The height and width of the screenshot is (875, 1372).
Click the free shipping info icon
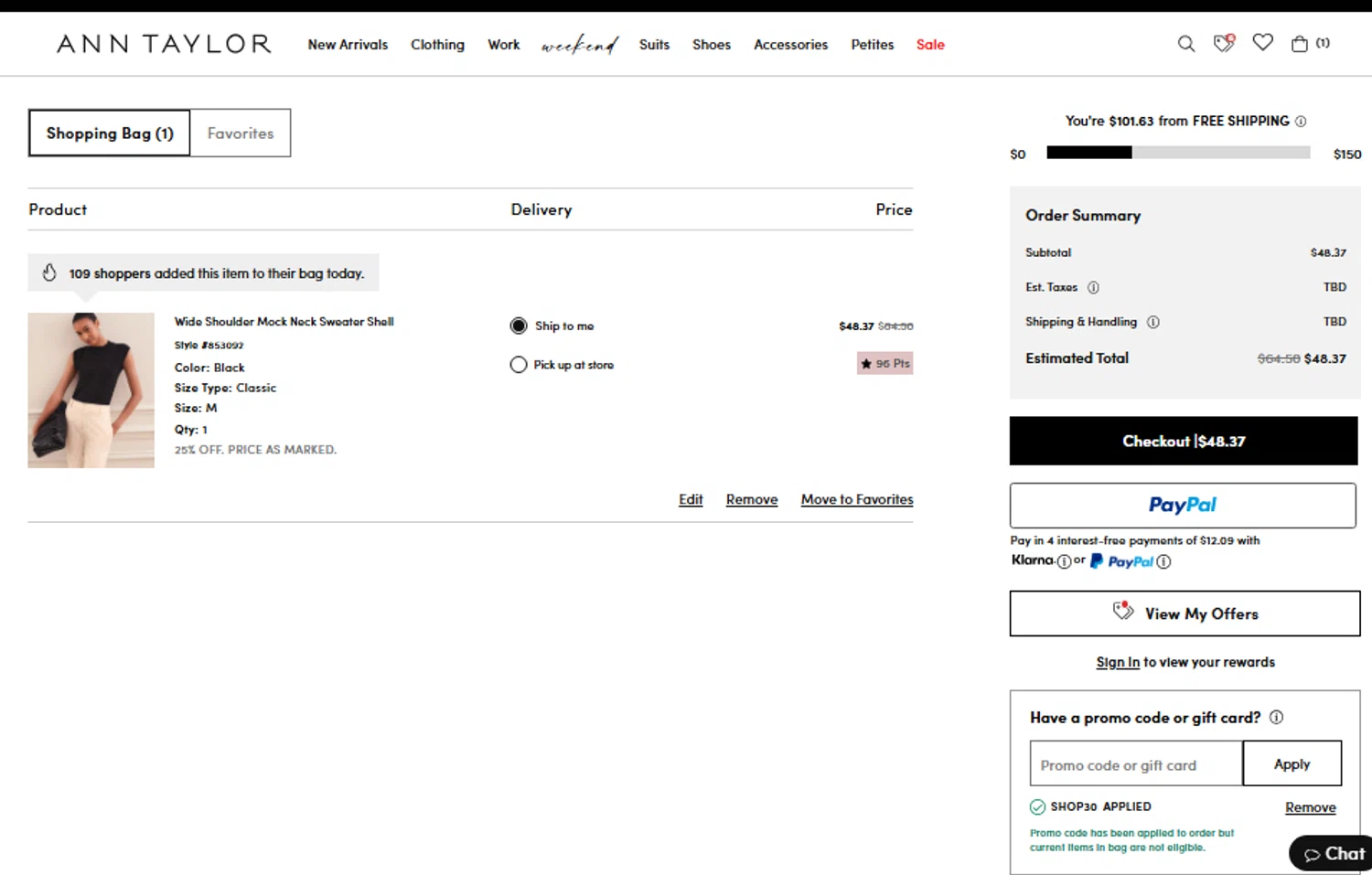click(1301, 122)
